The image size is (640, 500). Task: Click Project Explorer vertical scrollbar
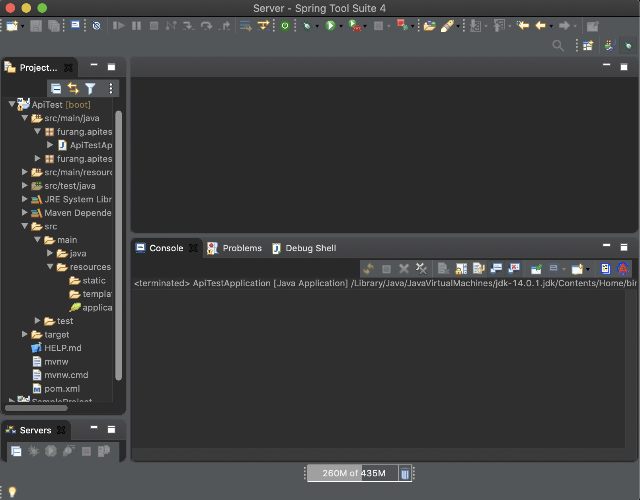[x=118, y=245]
